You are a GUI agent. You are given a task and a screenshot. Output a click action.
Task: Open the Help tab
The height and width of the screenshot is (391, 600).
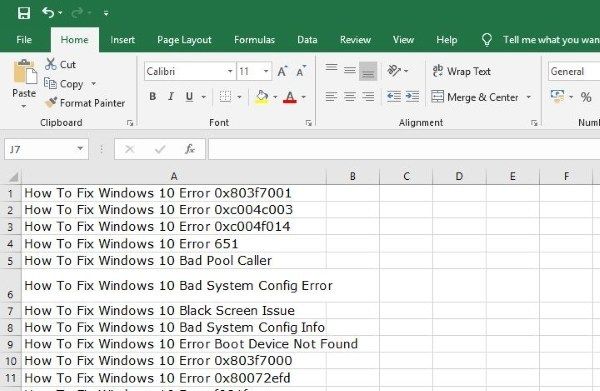[x=447, y=40]
